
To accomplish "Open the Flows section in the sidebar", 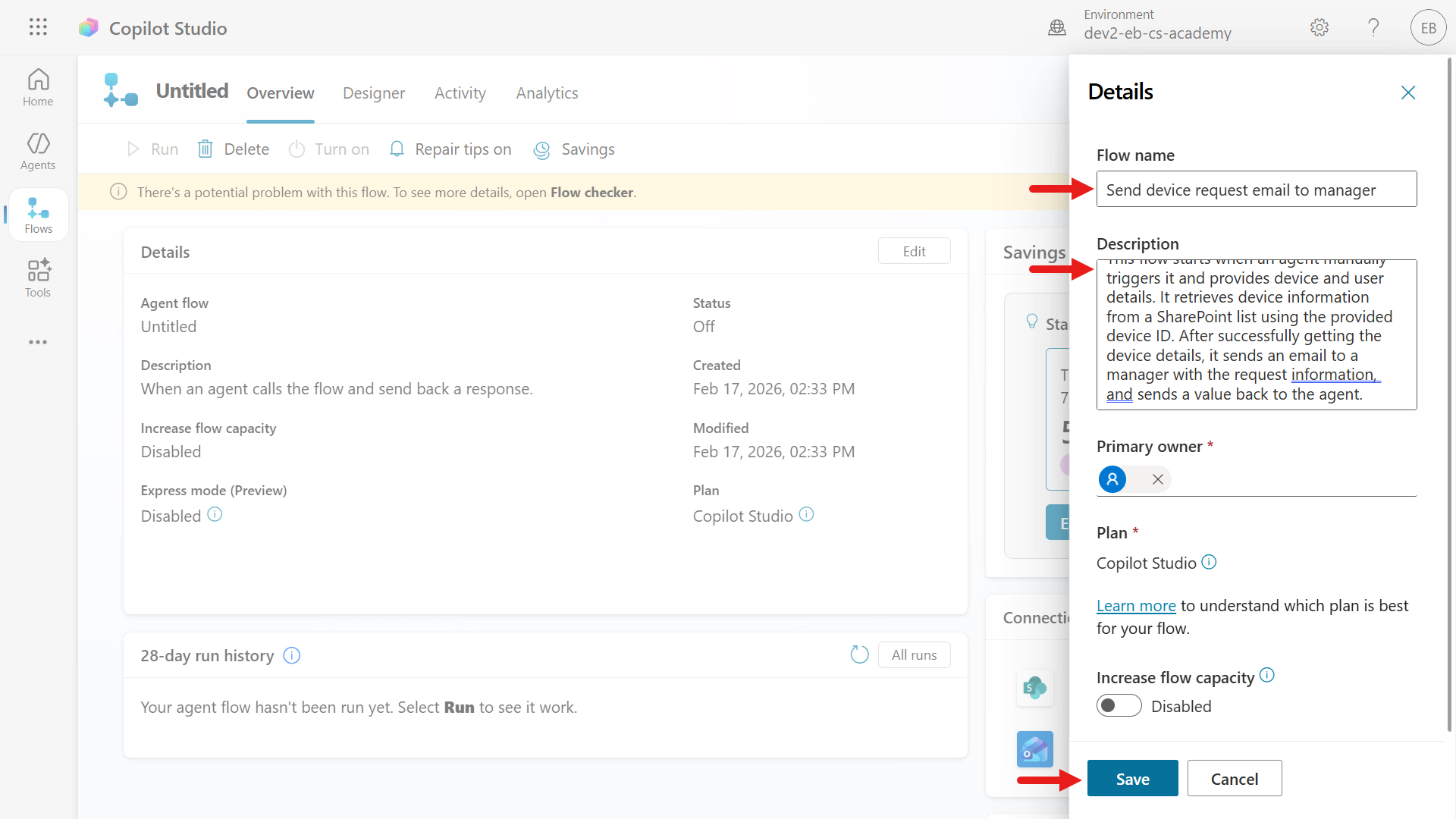I will (37, 215).
